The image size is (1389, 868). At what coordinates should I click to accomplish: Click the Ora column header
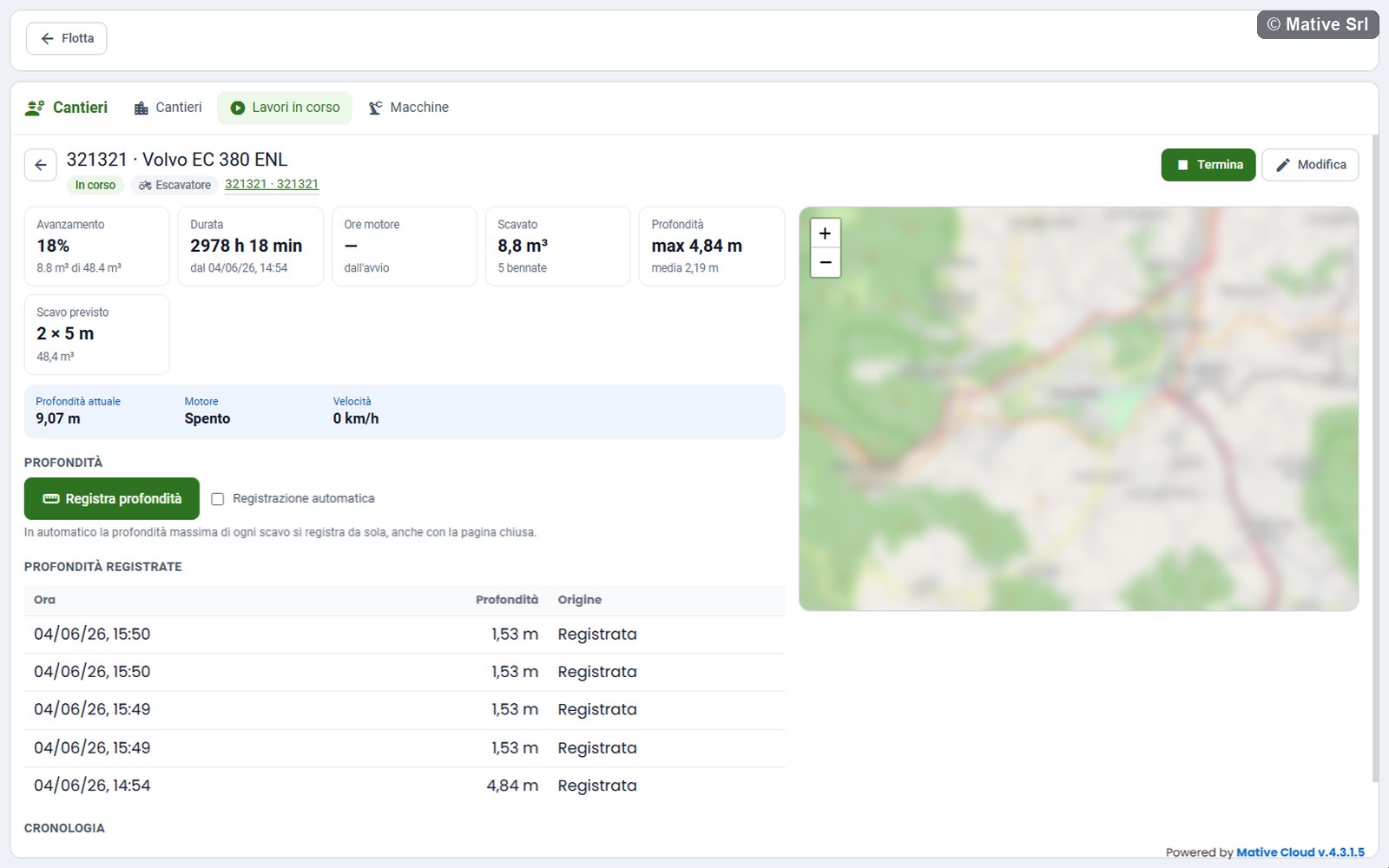(44, 600)
